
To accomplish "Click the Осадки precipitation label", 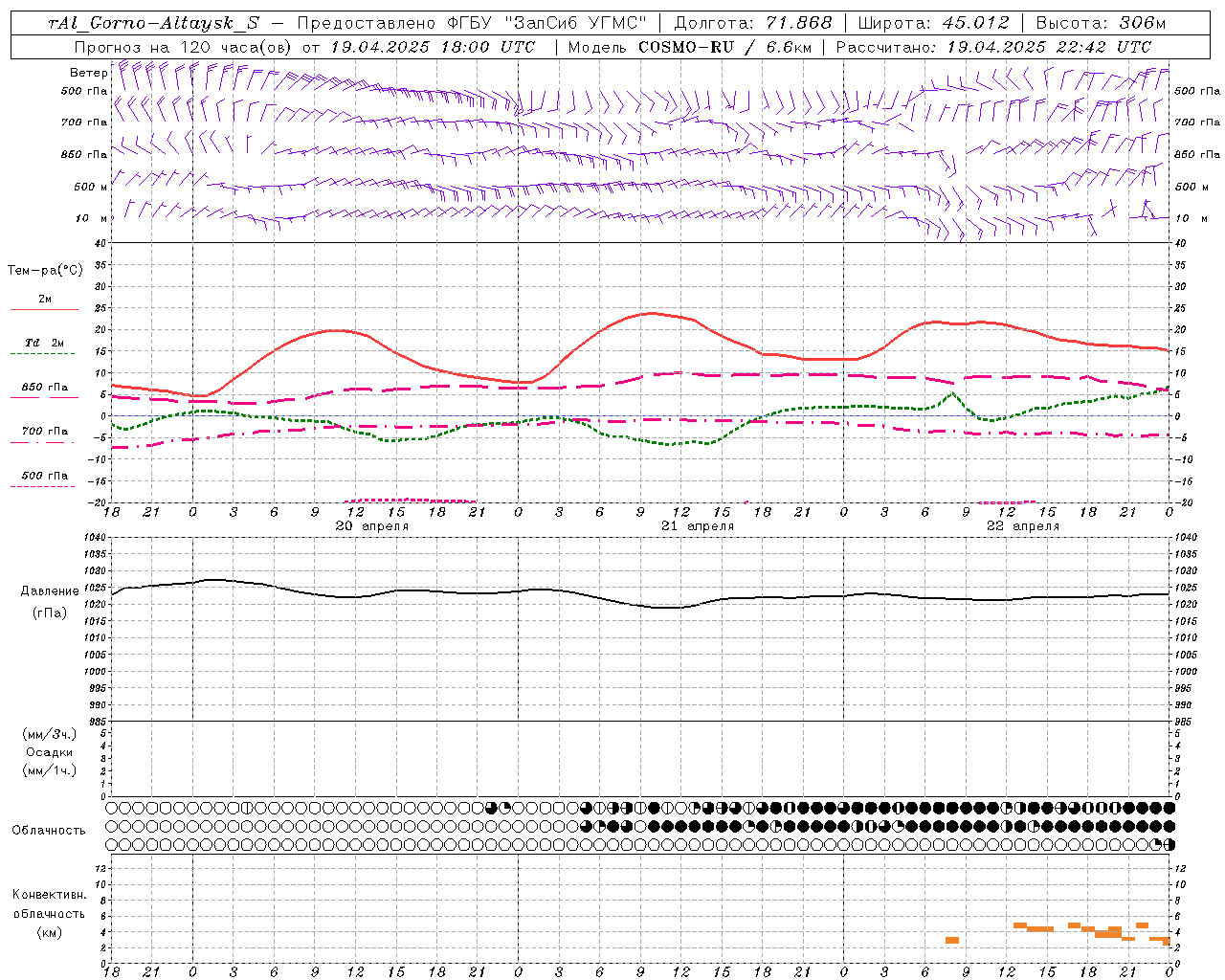I will pos(50,752).
